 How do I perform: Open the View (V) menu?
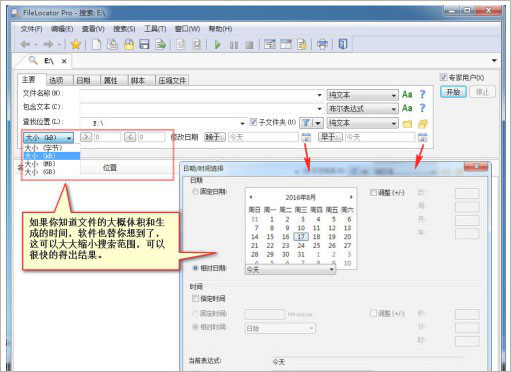click(93, 29)
